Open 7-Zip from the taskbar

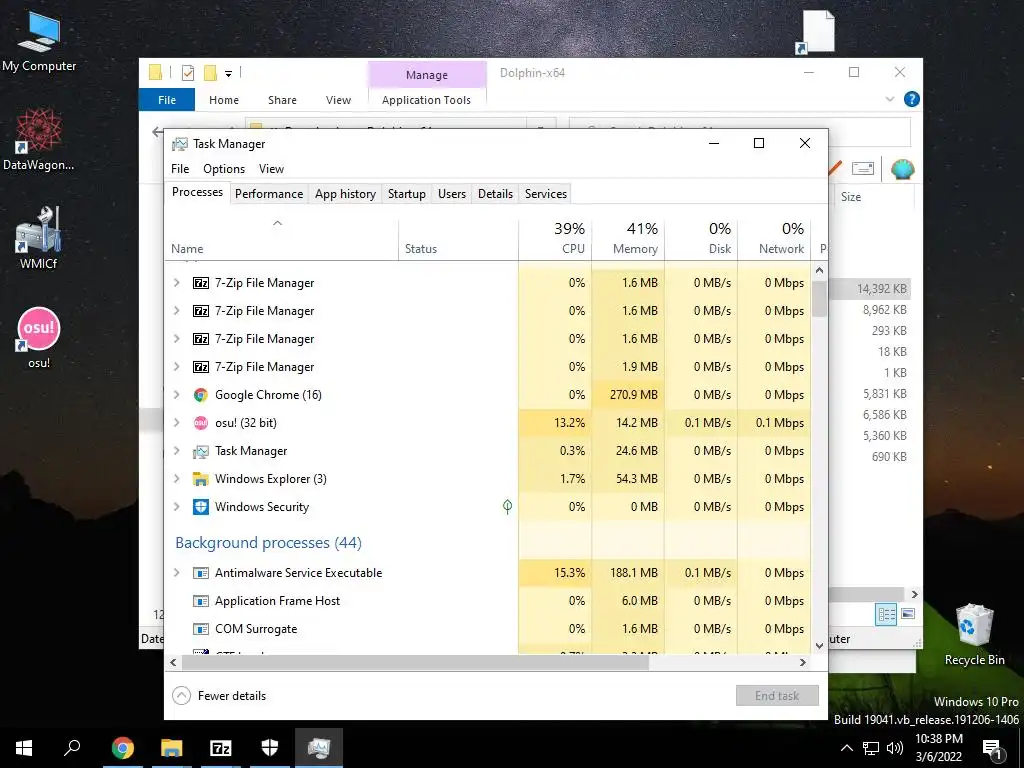221,748
